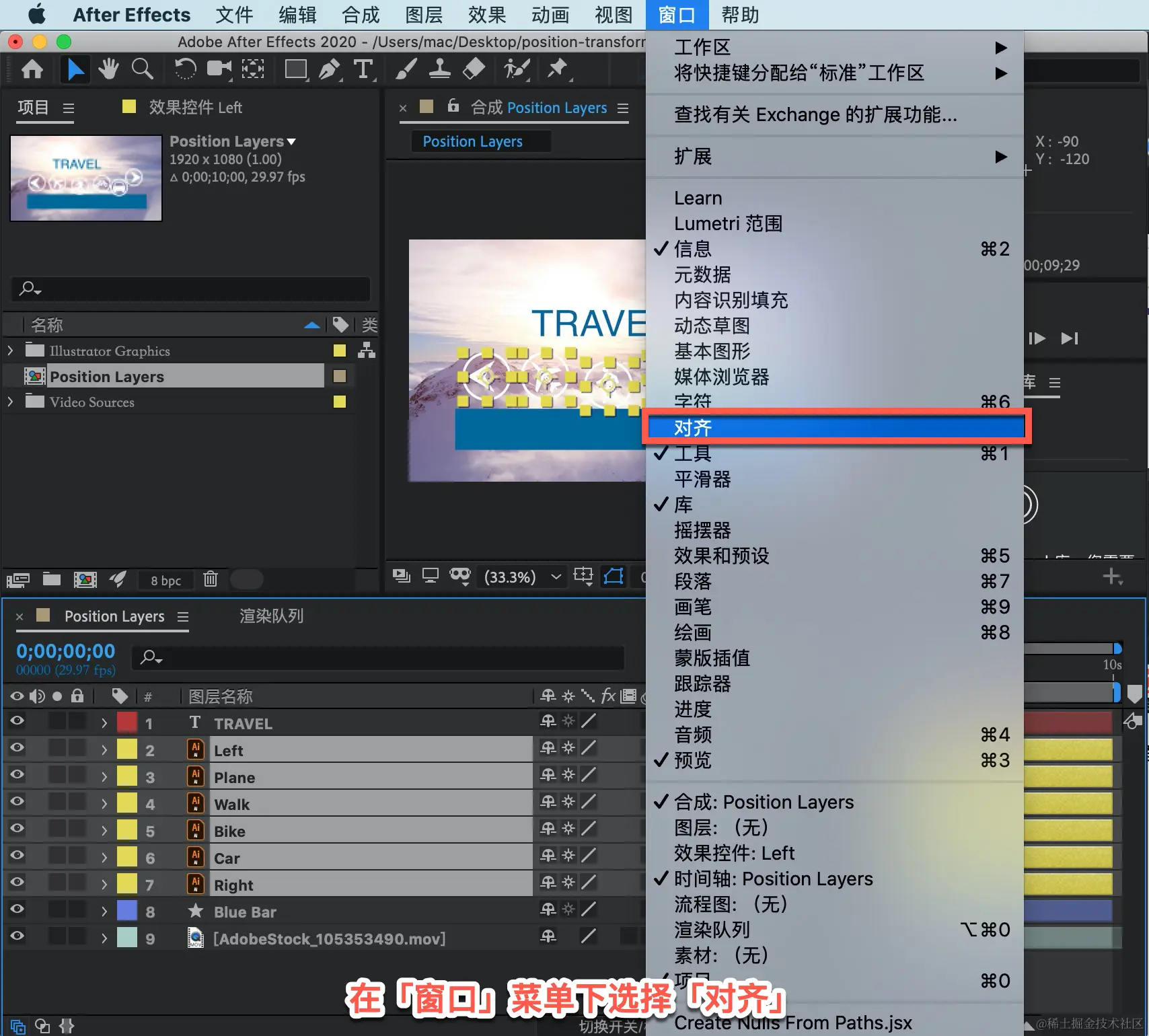Screen dimensions: 1149x1036
Task: Toggle transparency grid region of interest icon
Action: point(583,576)
